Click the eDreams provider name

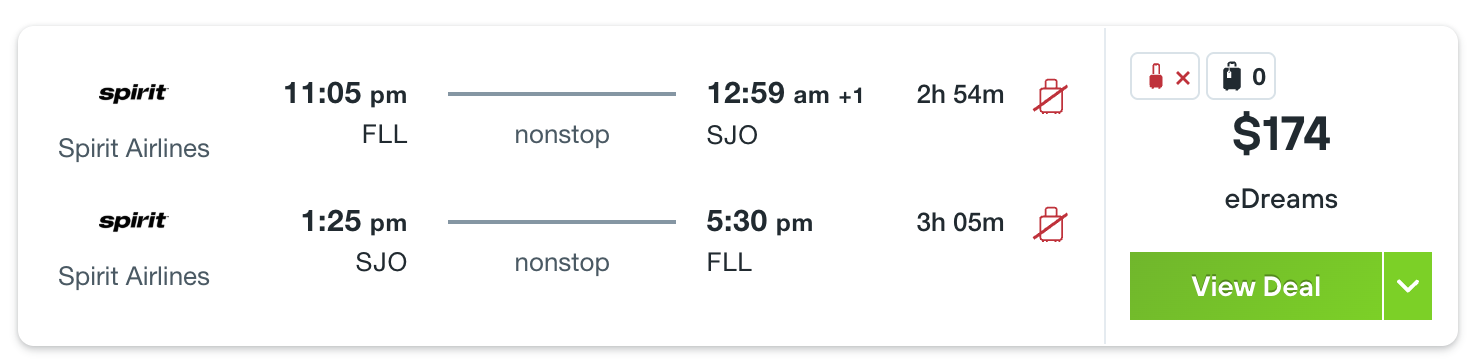tap(1281, 199)
